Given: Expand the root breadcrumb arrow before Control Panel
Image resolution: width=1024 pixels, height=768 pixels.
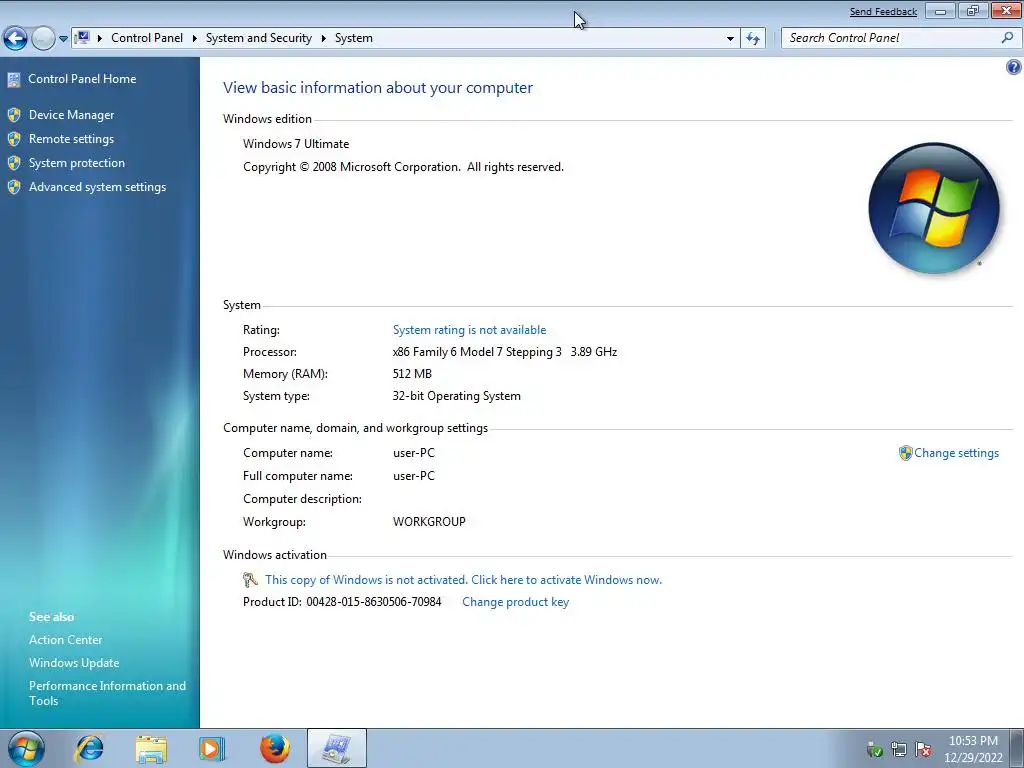Looking at the screenshot, I should [100, 38].
